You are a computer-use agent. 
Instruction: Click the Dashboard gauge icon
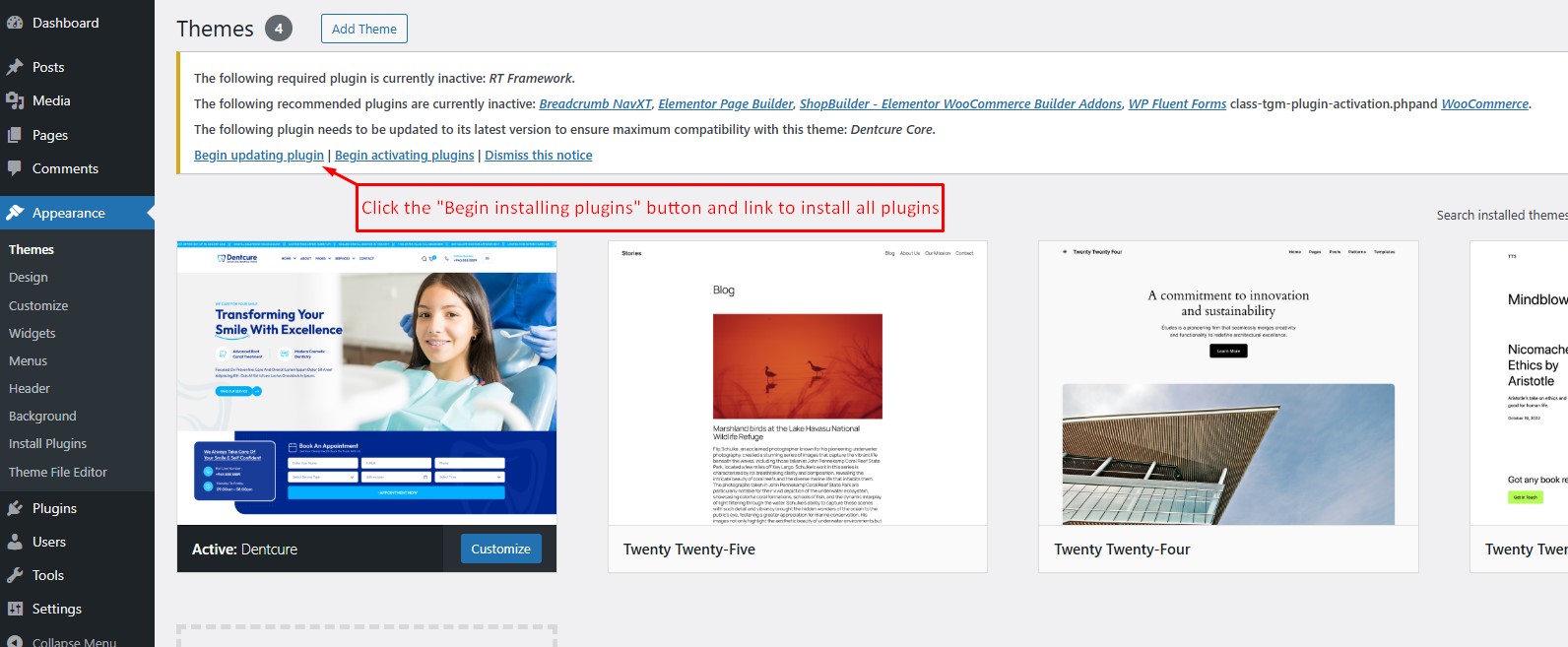pos(15,23)
